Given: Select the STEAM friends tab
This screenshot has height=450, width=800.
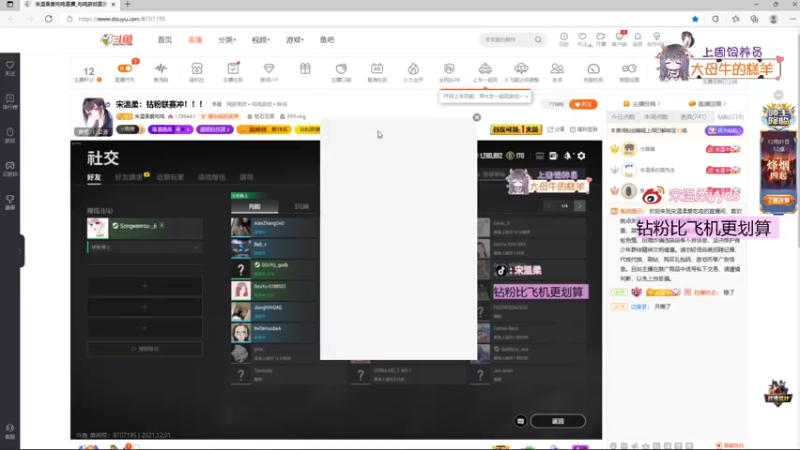Looking at the screenshot, I should (302, 207).
